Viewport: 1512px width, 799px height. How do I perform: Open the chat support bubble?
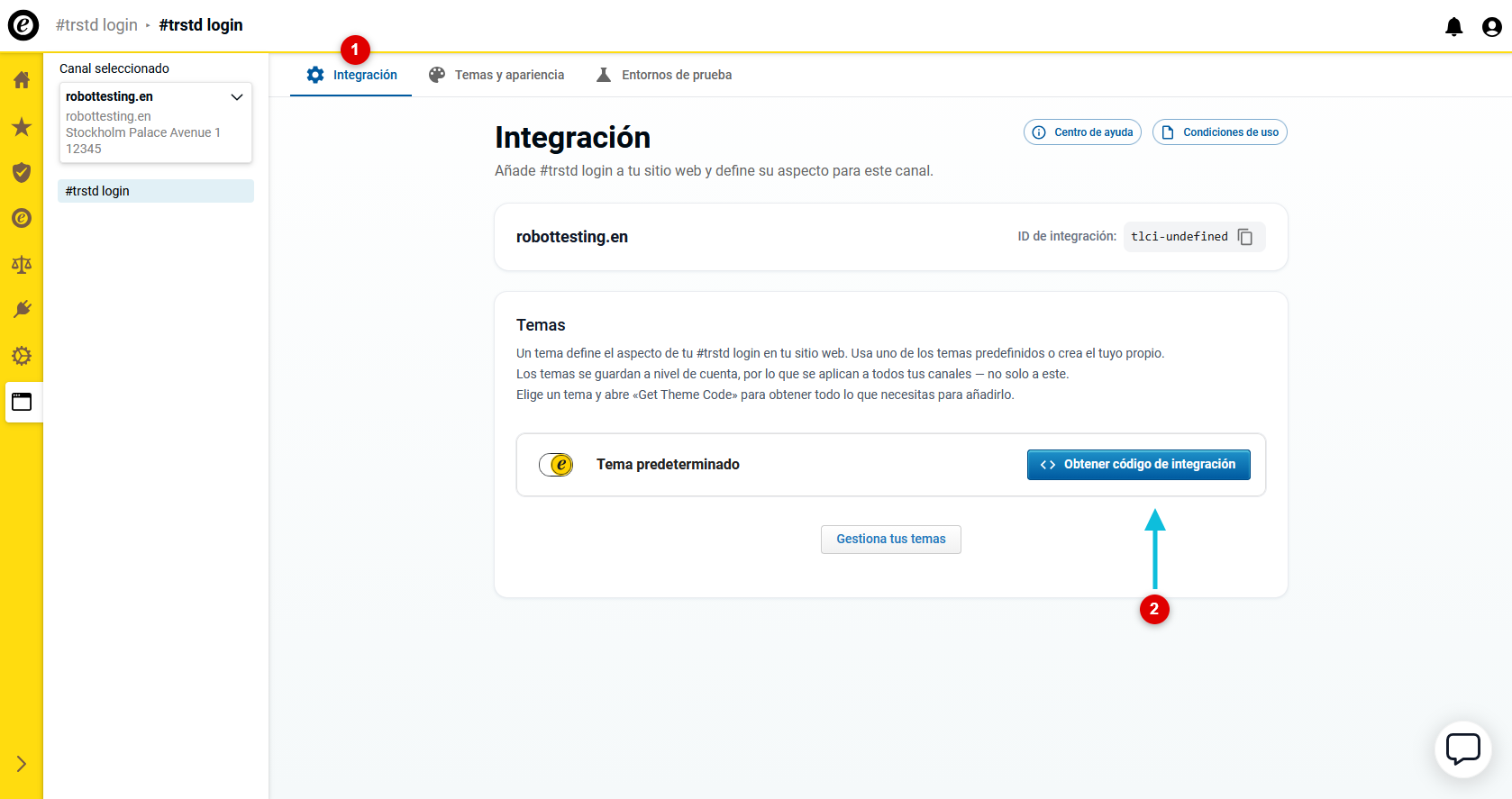(x=1463, y=749)
